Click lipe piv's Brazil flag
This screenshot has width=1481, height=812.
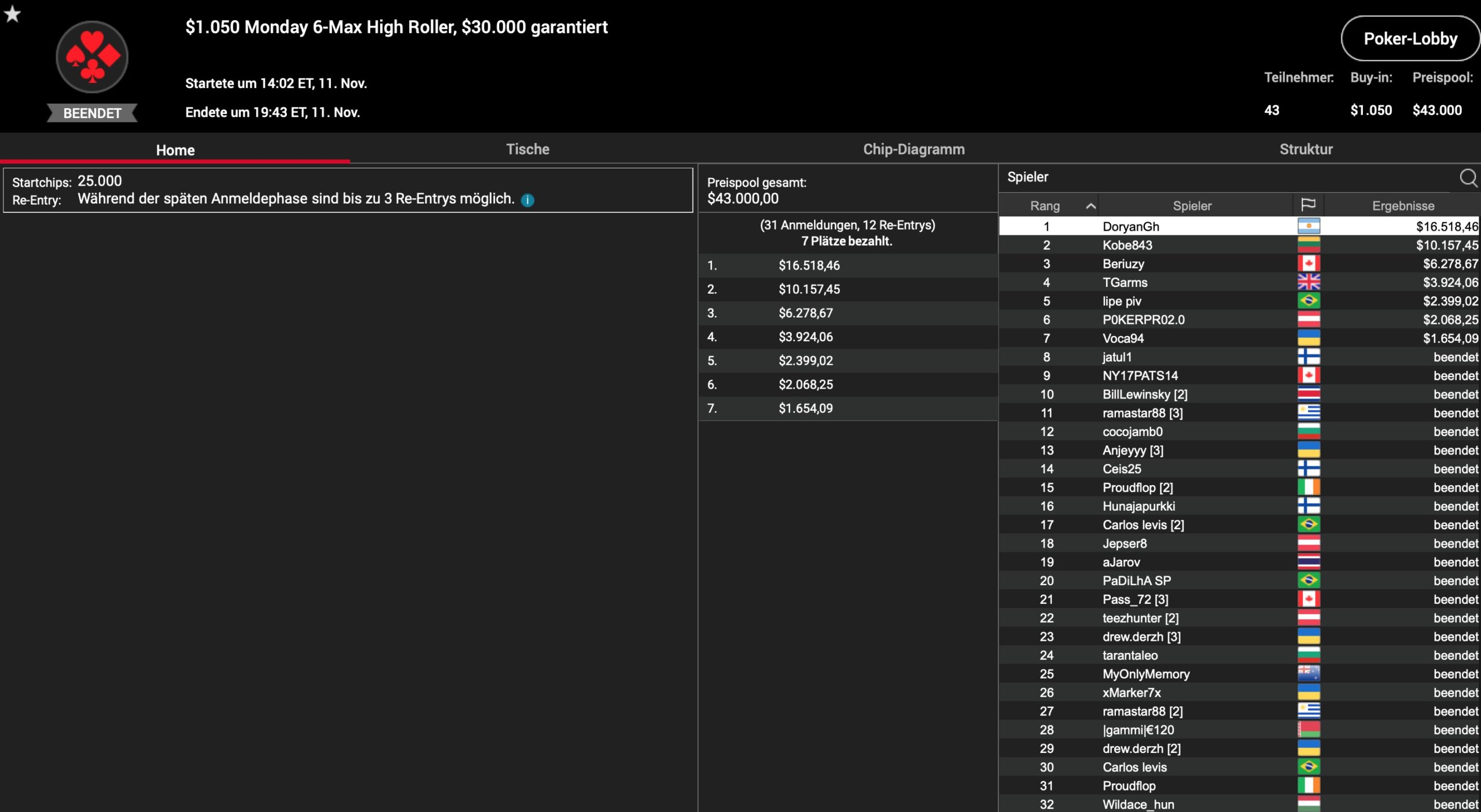(x=1308, y=301)
